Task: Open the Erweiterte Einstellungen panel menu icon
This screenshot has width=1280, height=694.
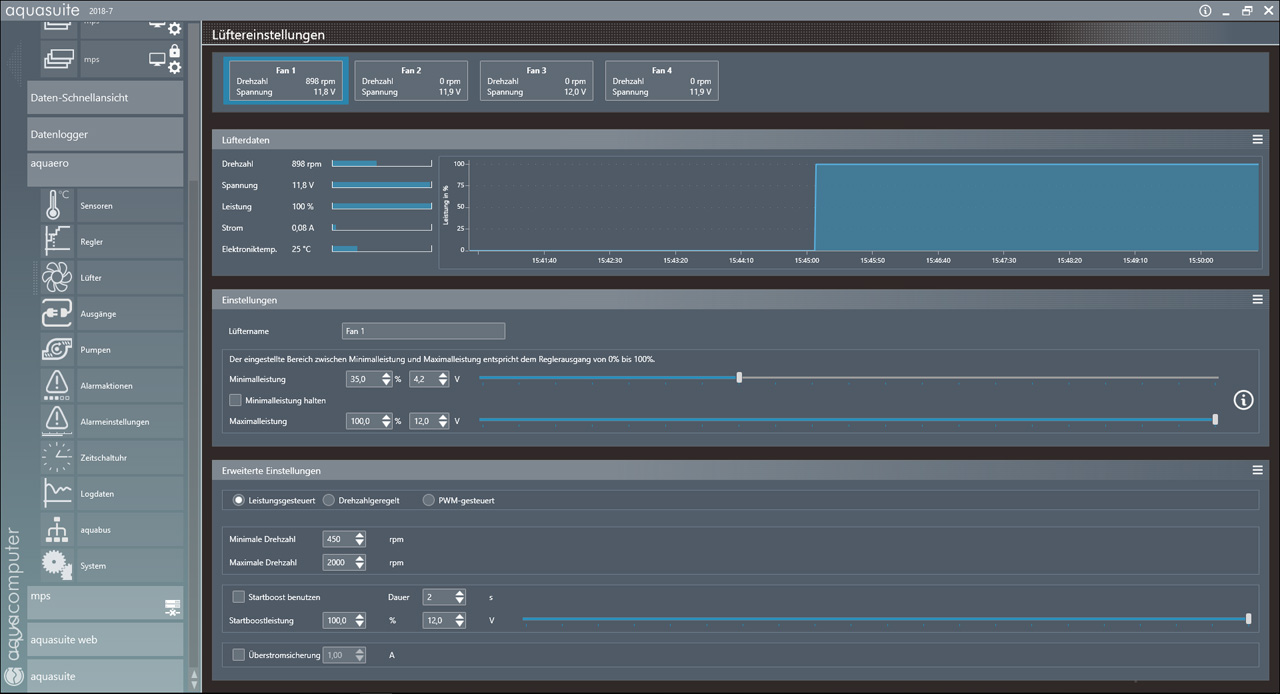Action: coord(1257,470)
